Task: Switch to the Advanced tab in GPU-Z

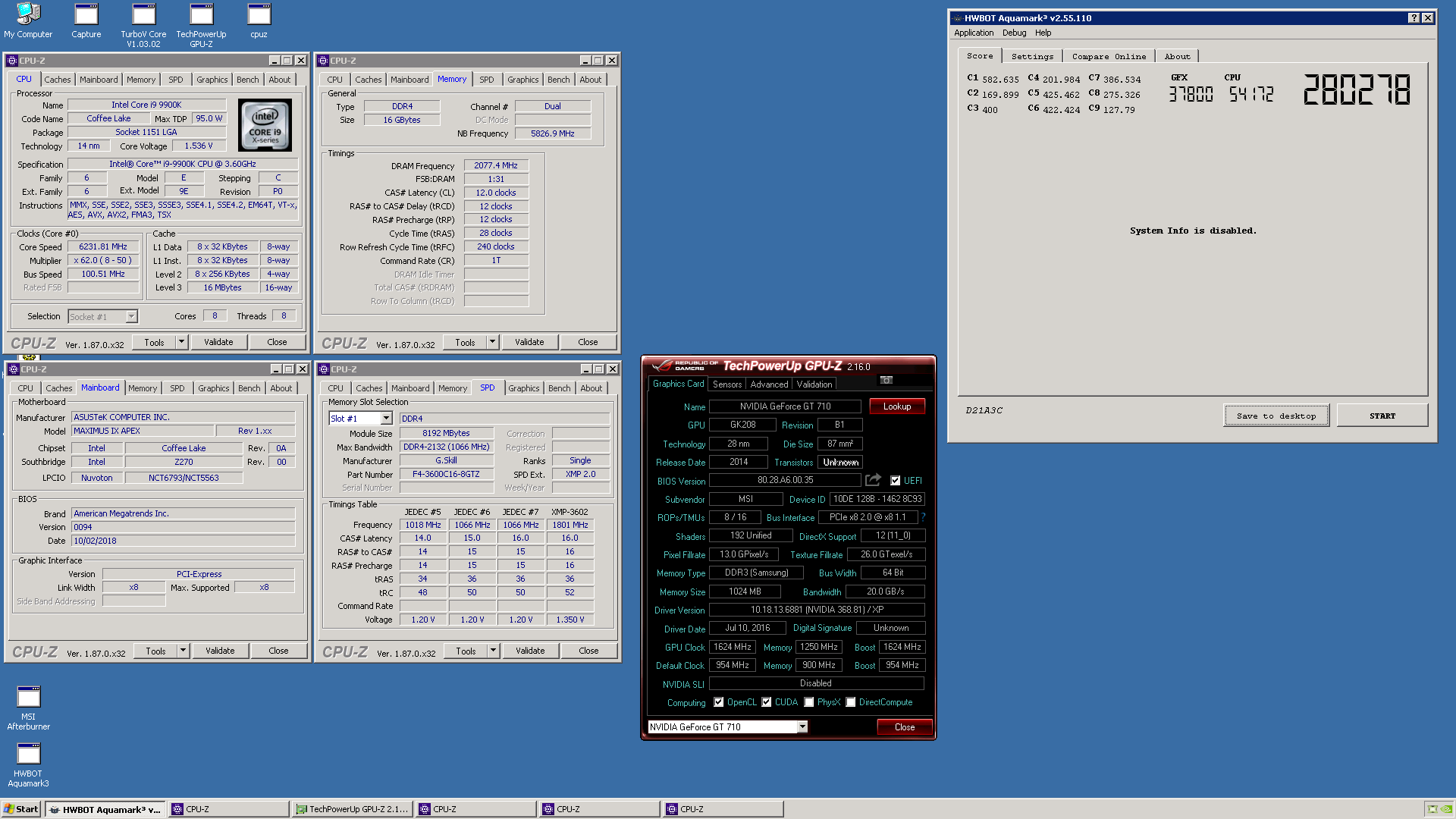Action: point(769,384)
